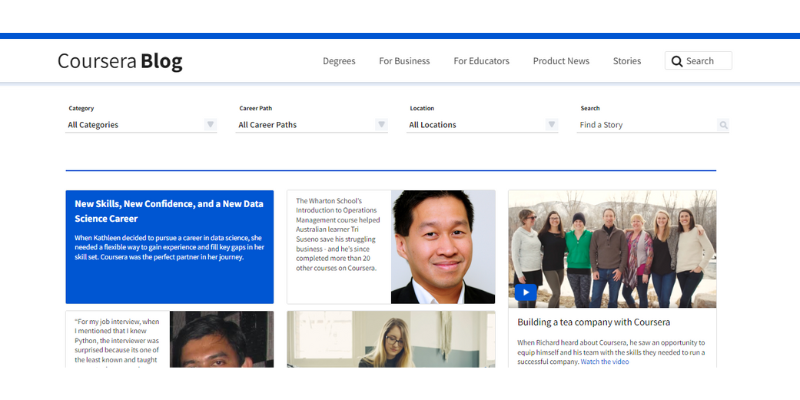Click the text about Richard and his team
The width and height of the screenshot is (800, 400).
pyautogui.click(x=611, y=352)
